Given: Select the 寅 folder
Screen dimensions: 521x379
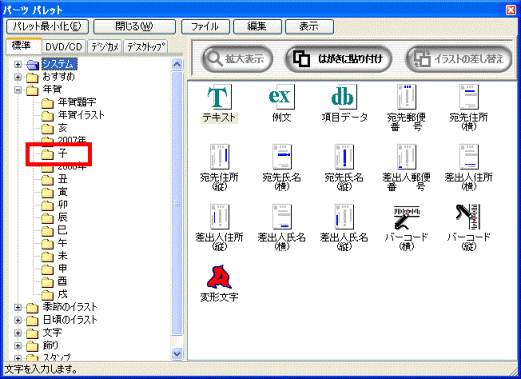Looking at the screenshot, I should click(x=62, y=192).
